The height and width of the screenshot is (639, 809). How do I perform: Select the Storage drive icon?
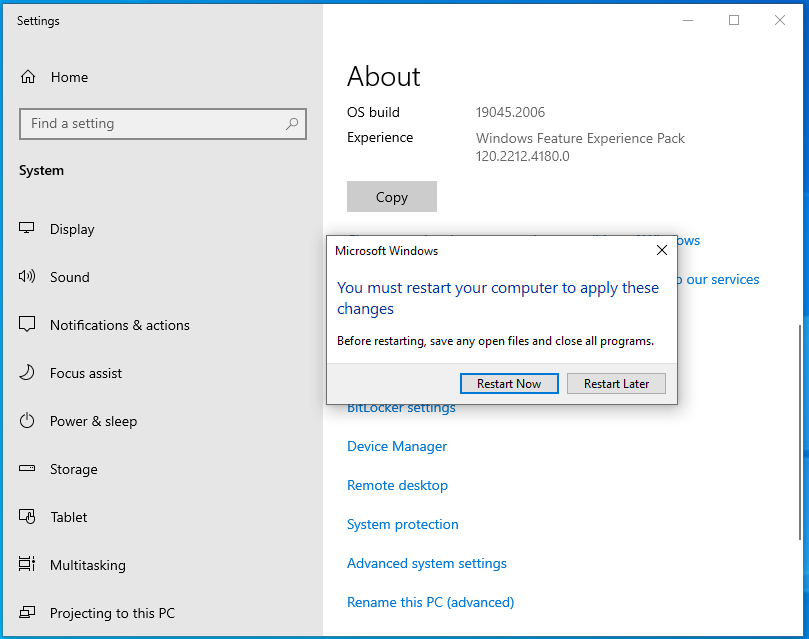pyautogui.click(x=28, y=469)
